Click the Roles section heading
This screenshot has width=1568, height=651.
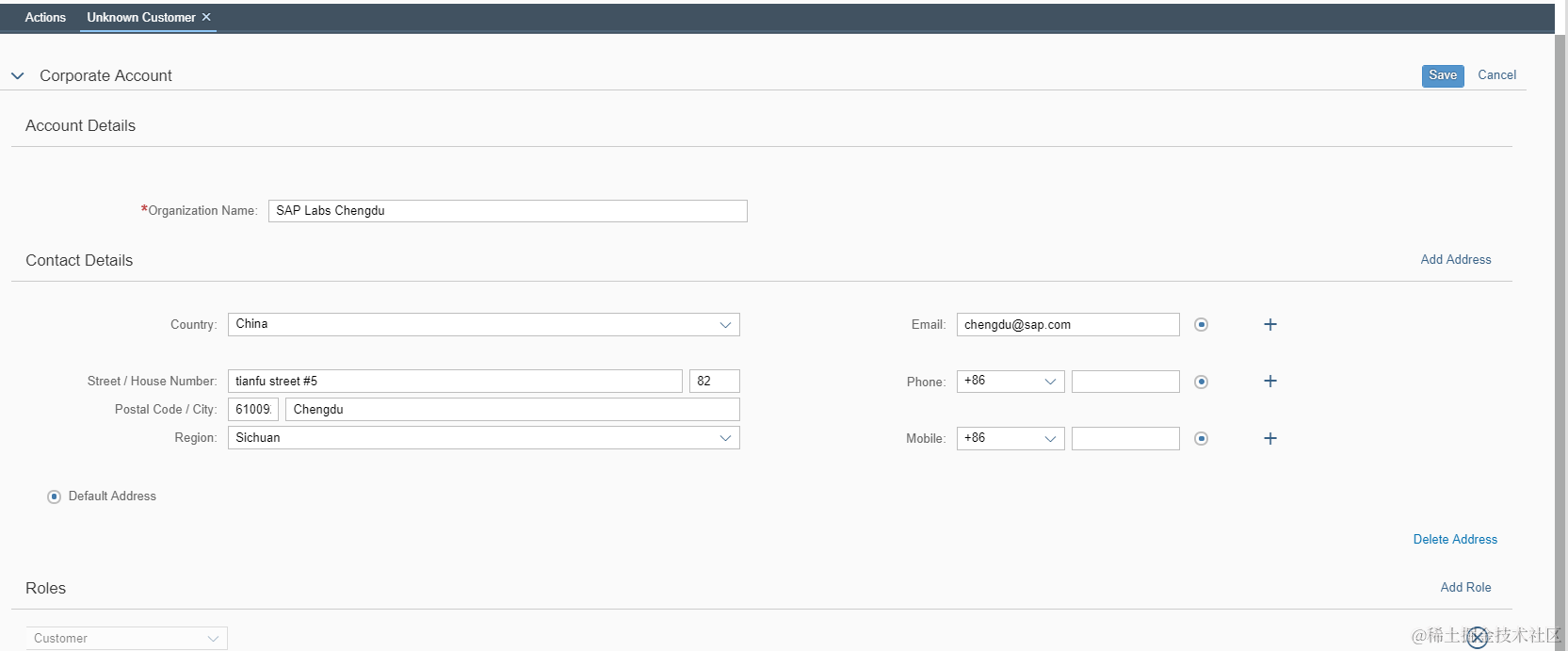pos(45,588)
